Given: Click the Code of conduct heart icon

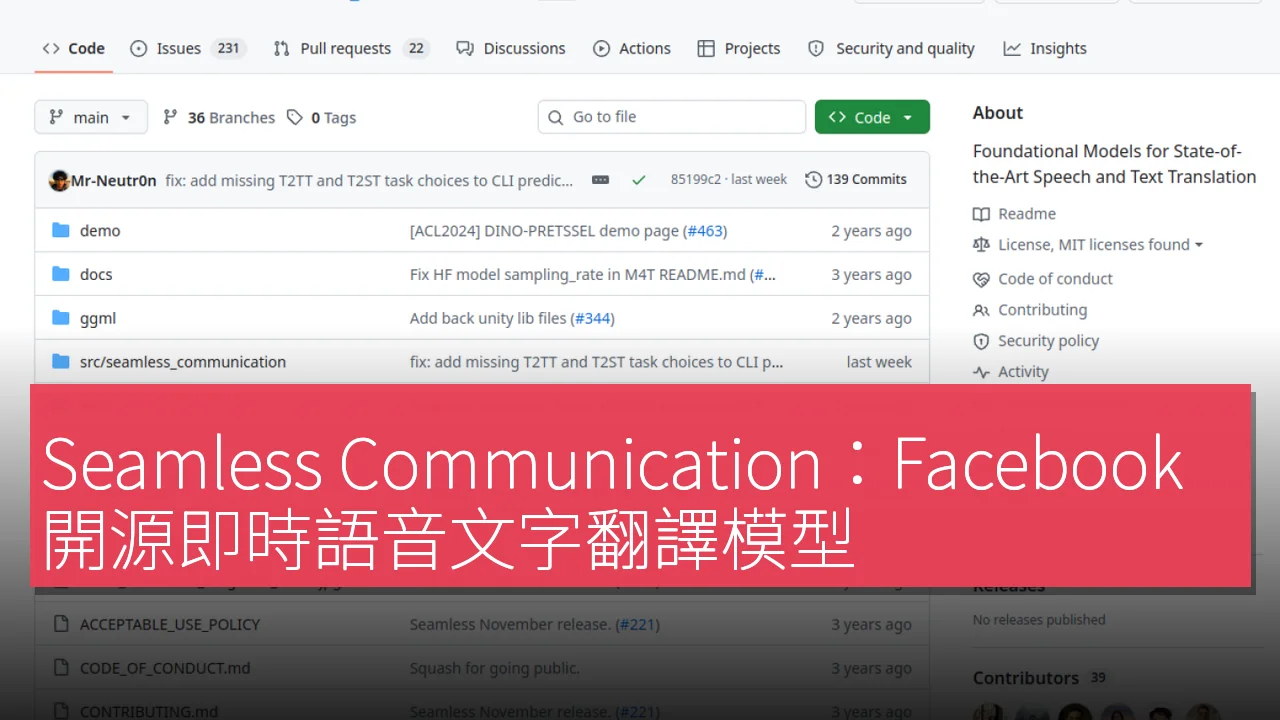Looking at the screenshot, I should tap(981, 279).
